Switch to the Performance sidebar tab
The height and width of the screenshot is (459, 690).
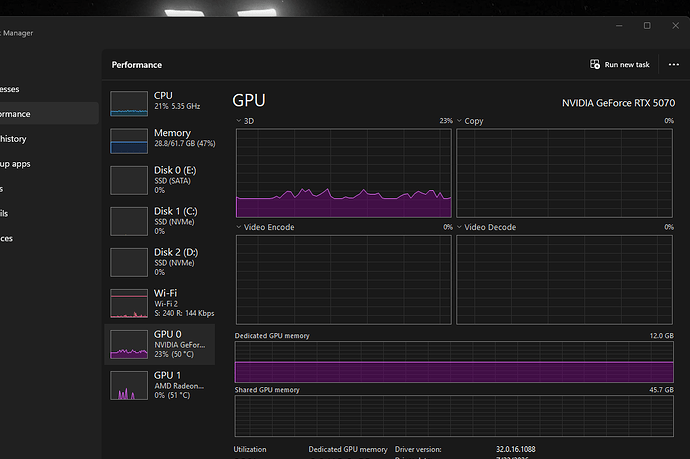pyautogui.click(x=49, y=114)
